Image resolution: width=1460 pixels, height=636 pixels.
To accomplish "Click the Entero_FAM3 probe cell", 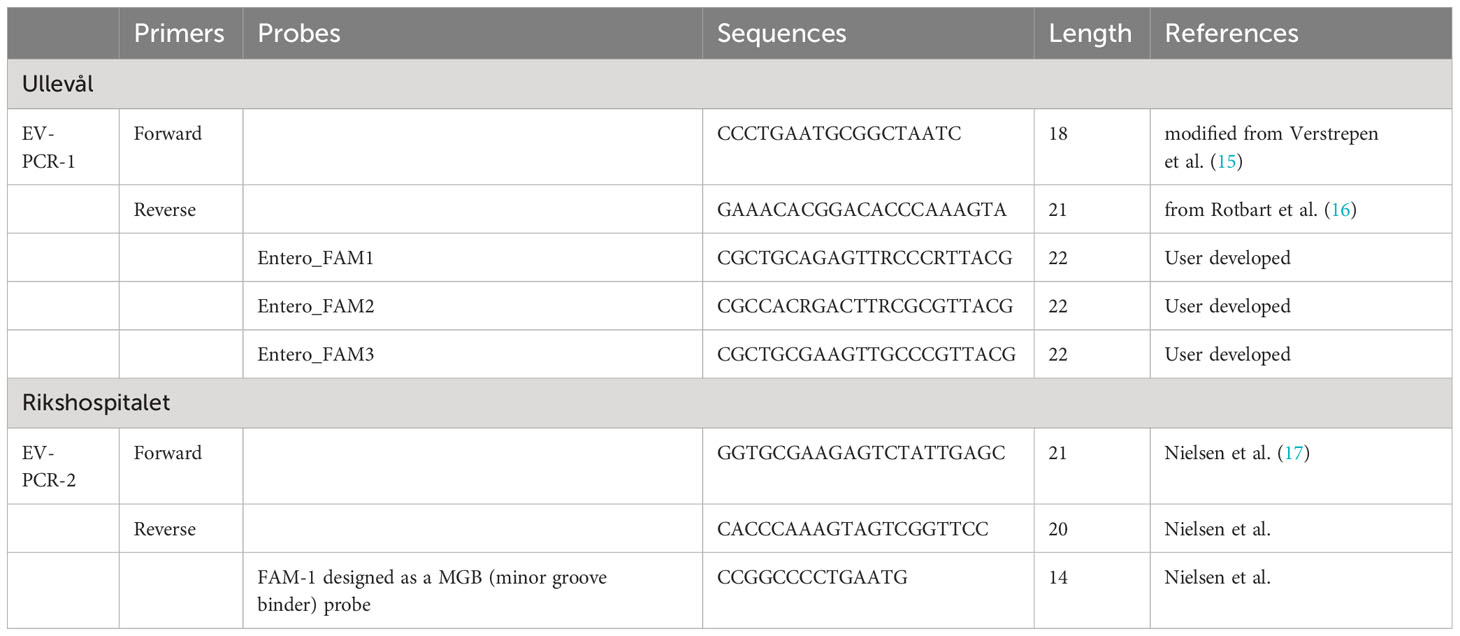I will point(472,354).
